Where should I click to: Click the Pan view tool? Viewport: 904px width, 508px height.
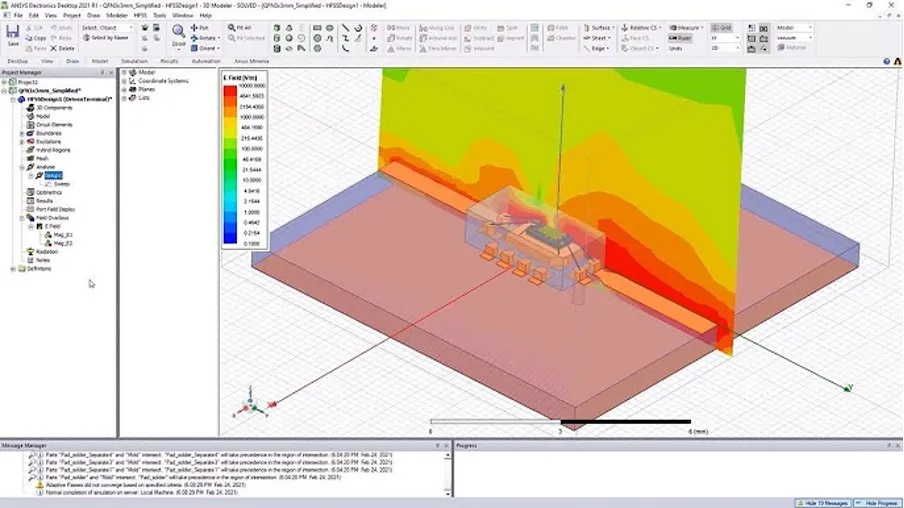(202, 28)
